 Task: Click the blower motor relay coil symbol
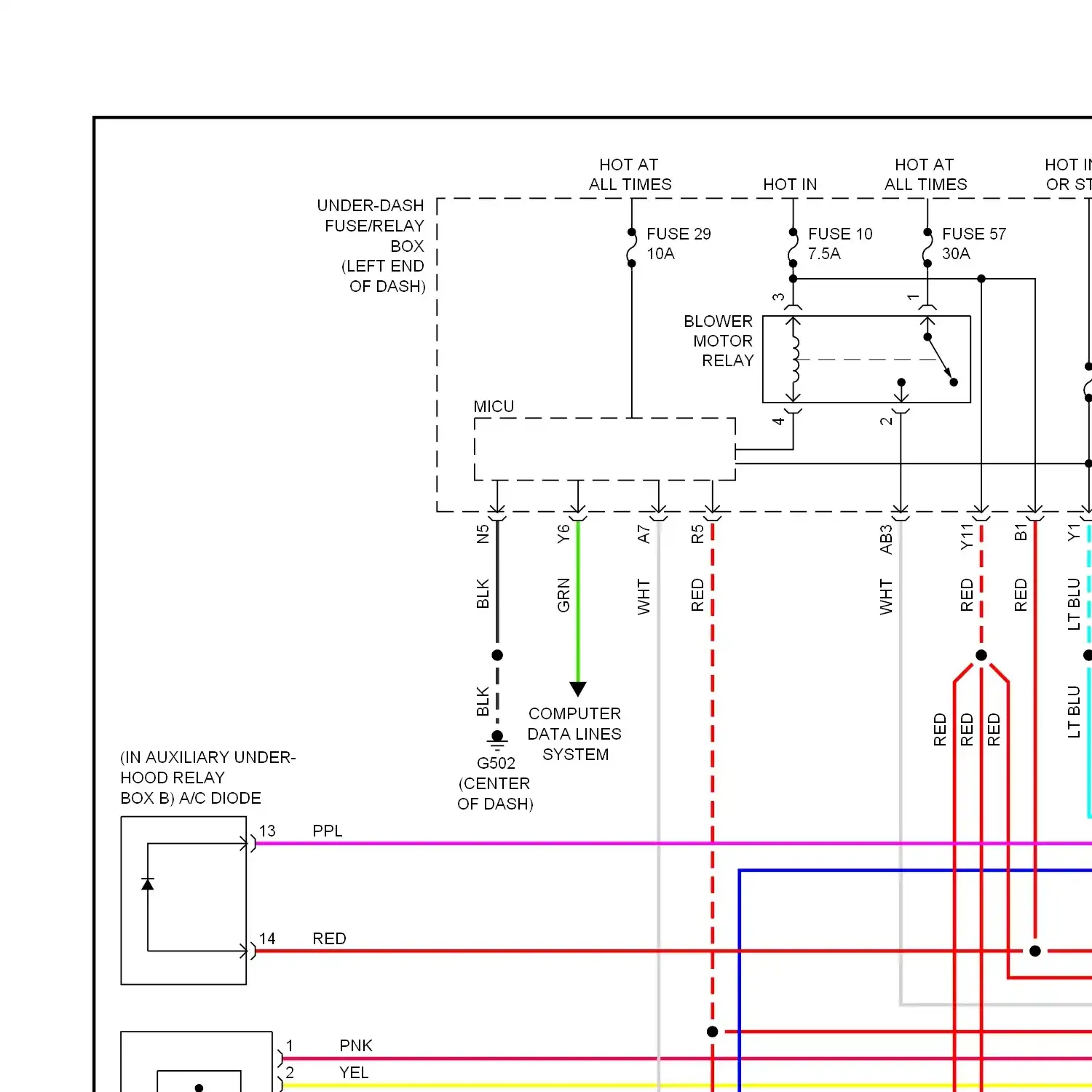pos(794,359)
